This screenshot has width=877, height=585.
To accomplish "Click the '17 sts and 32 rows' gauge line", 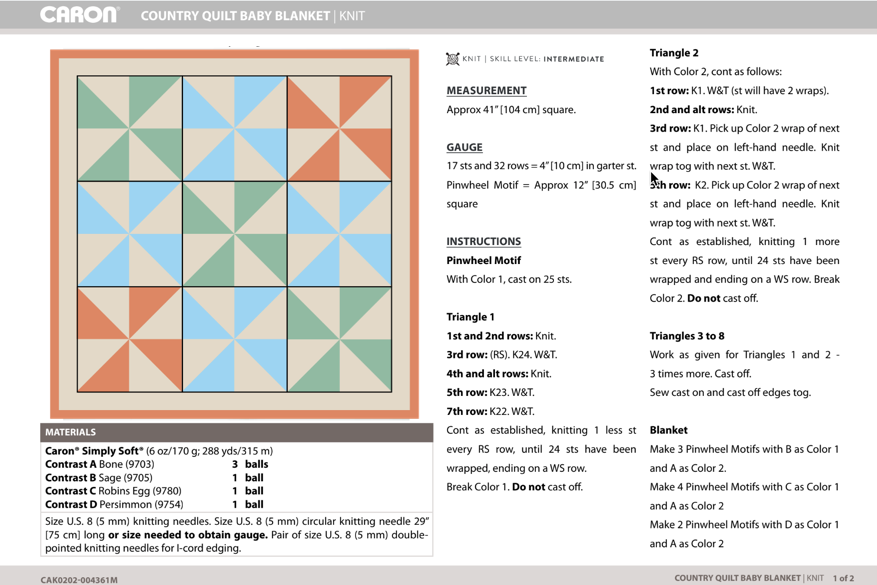I will click(541, 166).
